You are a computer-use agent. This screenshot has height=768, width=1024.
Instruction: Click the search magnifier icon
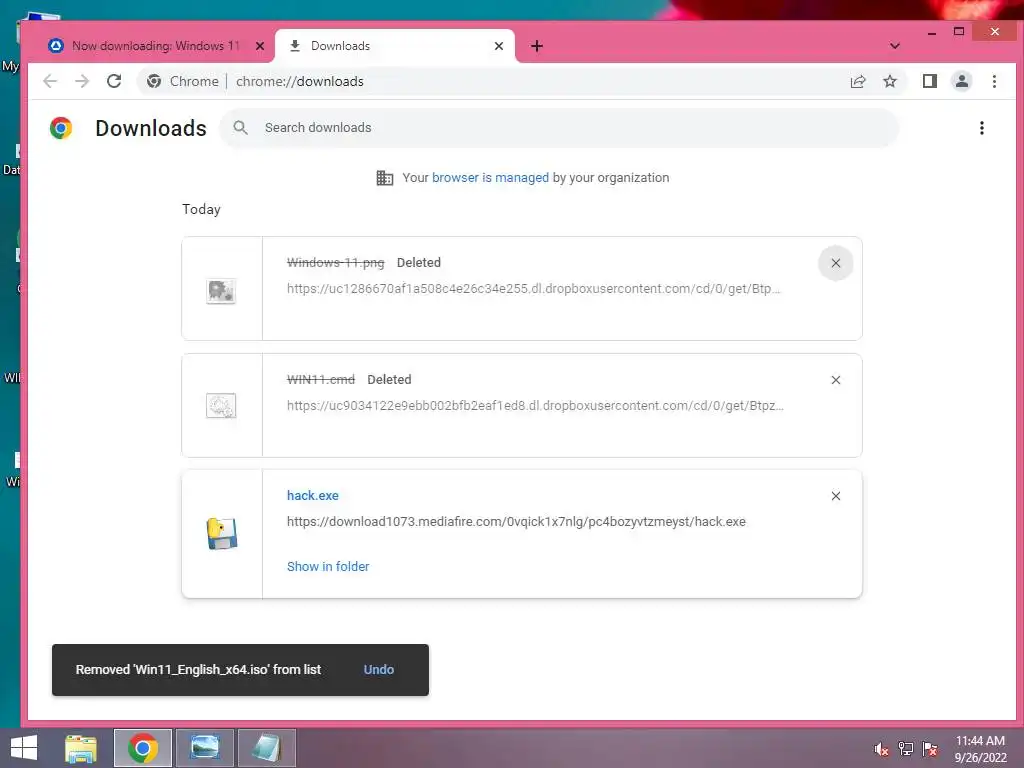pyautogui.click(x=240, y=127)
